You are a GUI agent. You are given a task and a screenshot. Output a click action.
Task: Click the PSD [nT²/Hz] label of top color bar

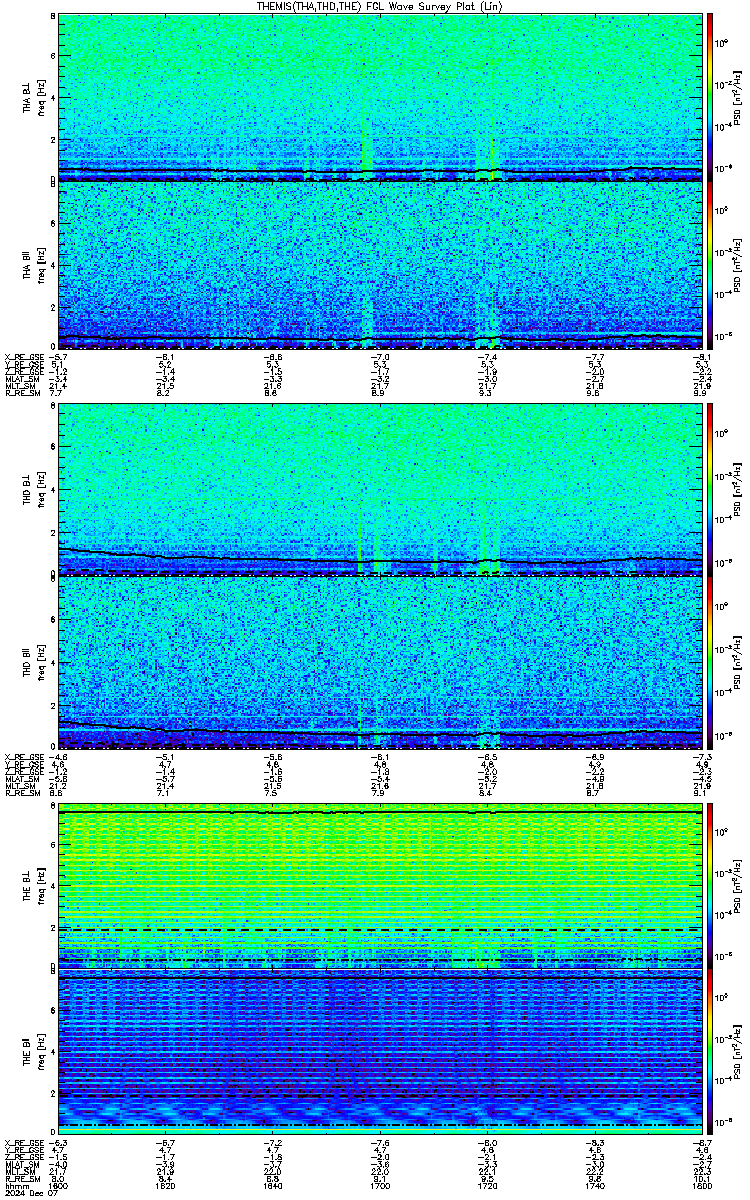pyautogui.click(x=737, y=97)
